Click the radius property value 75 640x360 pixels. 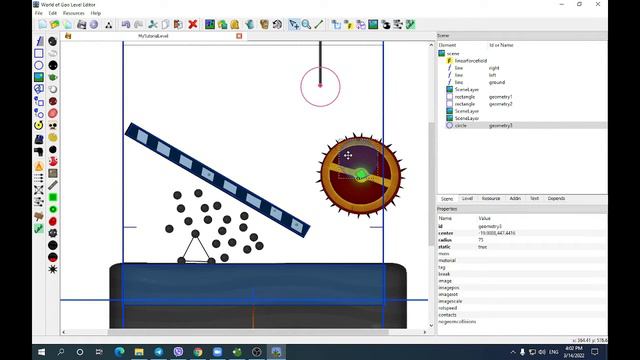(542, 240)
